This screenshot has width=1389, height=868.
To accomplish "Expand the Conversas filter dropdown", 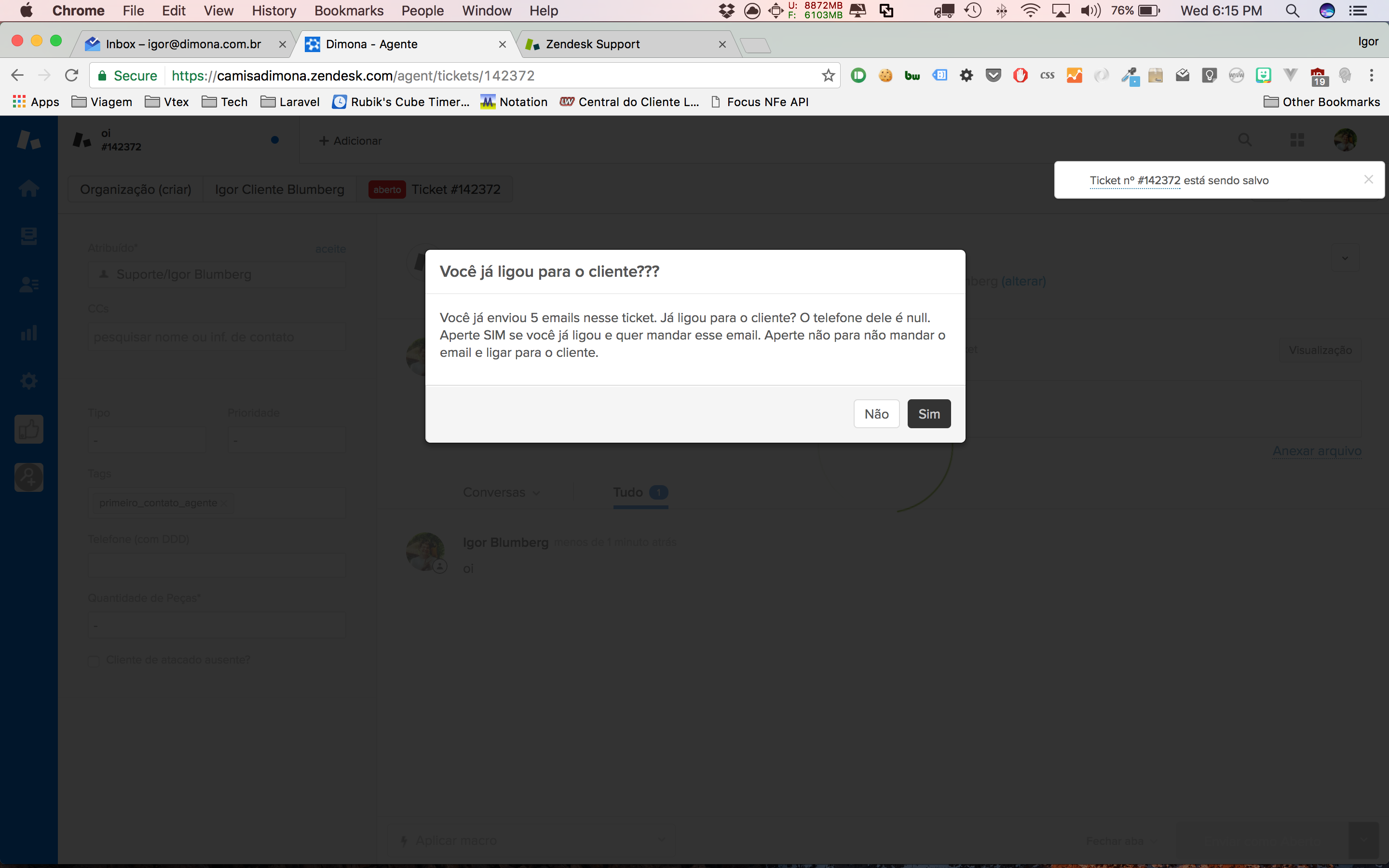I will pyautogui.click(x=501, y=492).
